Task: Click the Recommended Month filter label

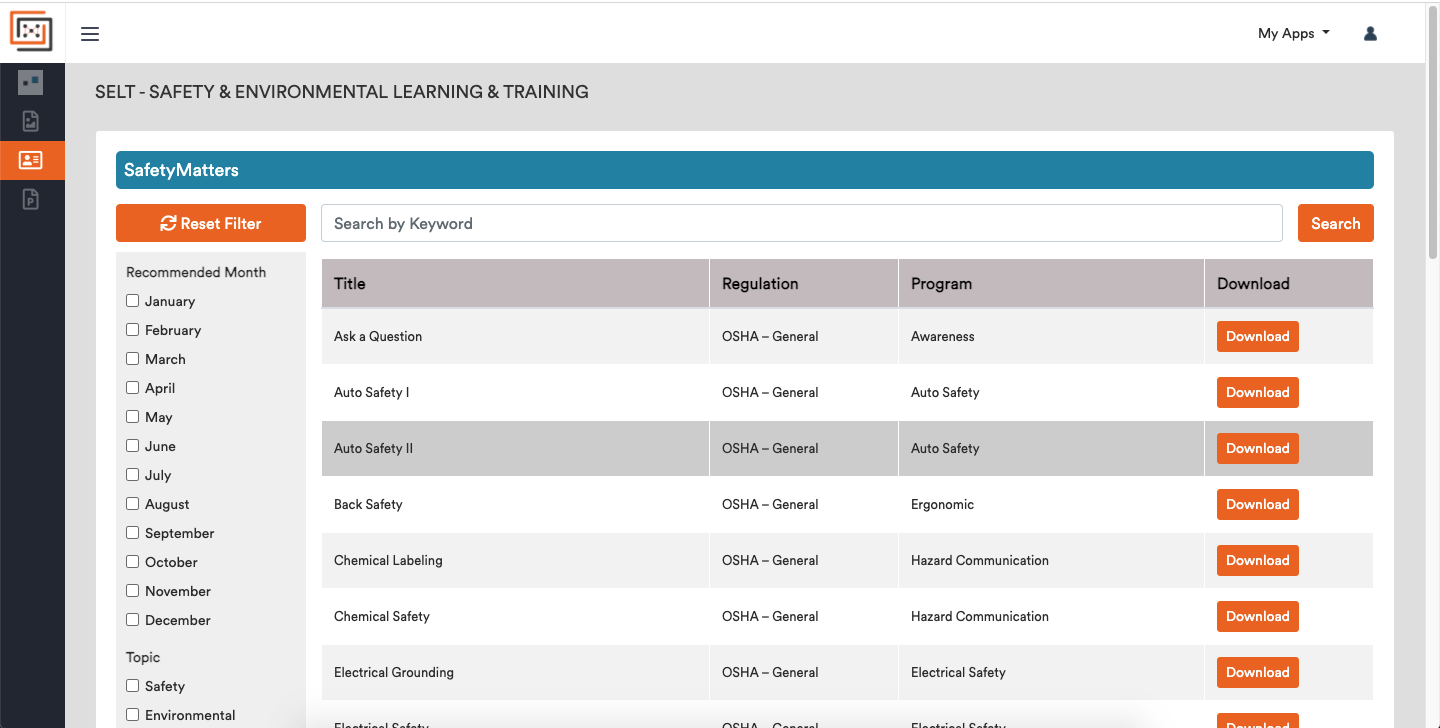Action: point(196,272)
